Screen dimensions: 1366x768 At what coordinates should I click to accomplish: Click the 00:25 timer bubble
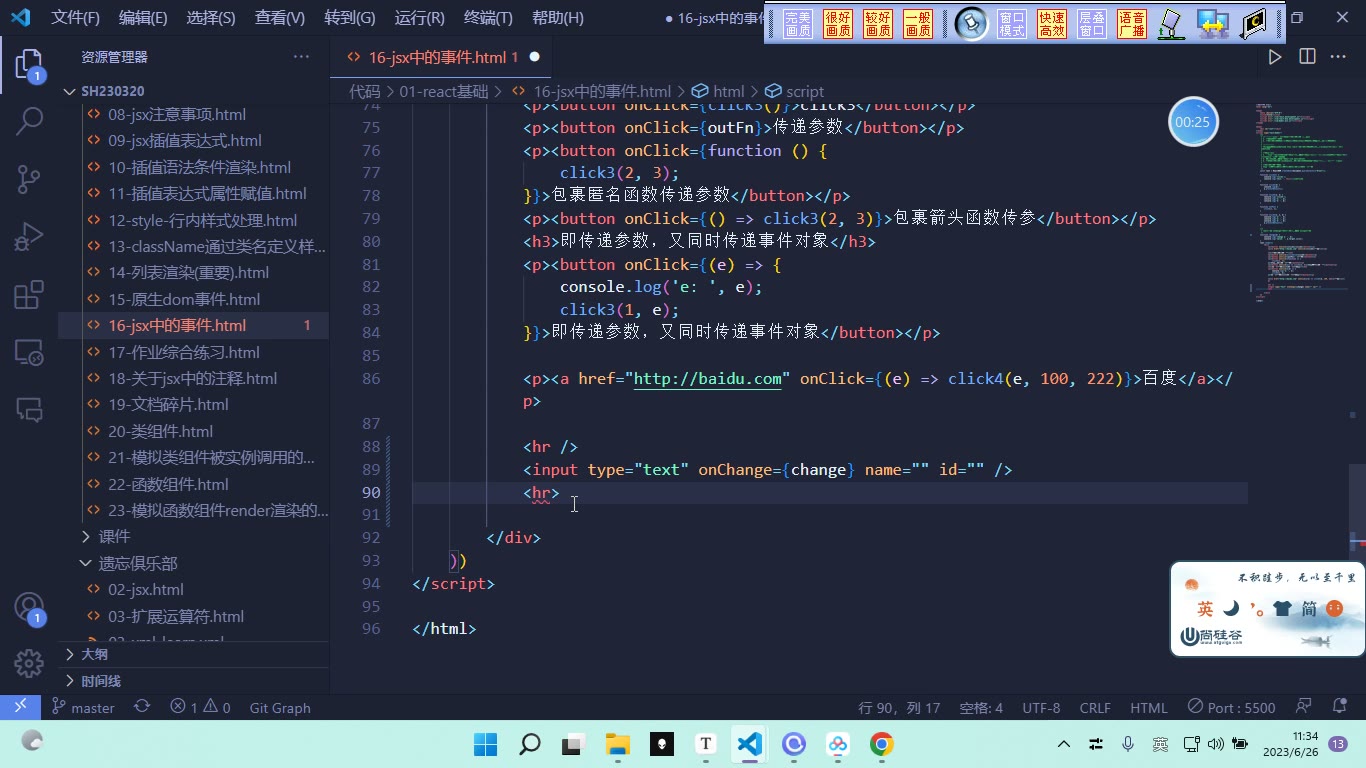1193,122
